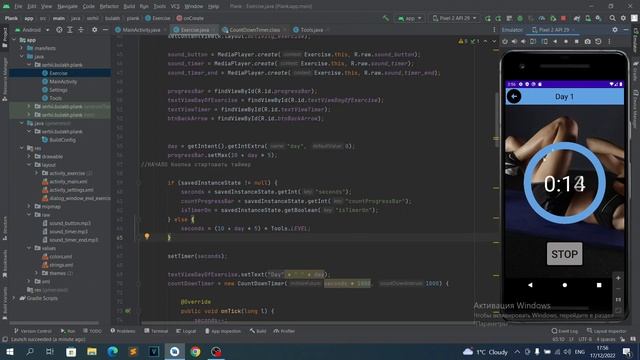Click Expand All icon in Project panel

tap(70, 30)
